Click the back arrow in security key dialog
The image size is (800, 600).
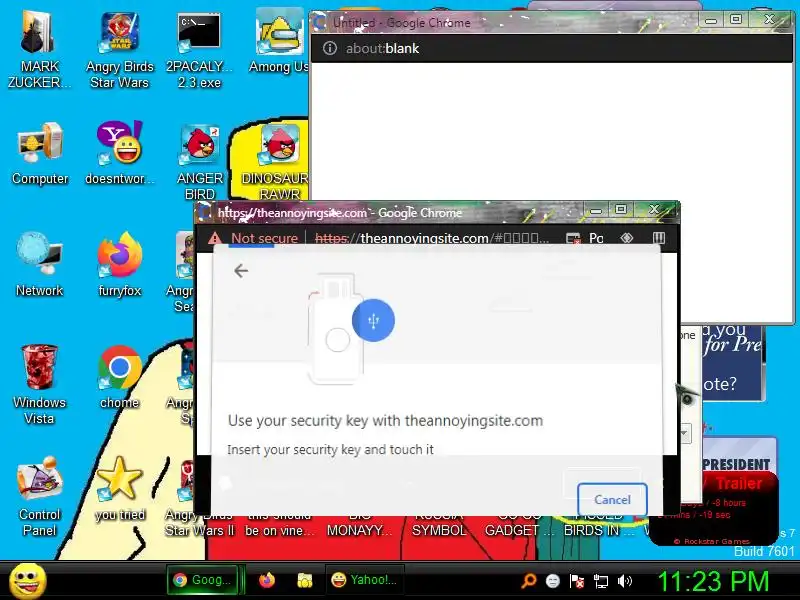coord(241,271)
